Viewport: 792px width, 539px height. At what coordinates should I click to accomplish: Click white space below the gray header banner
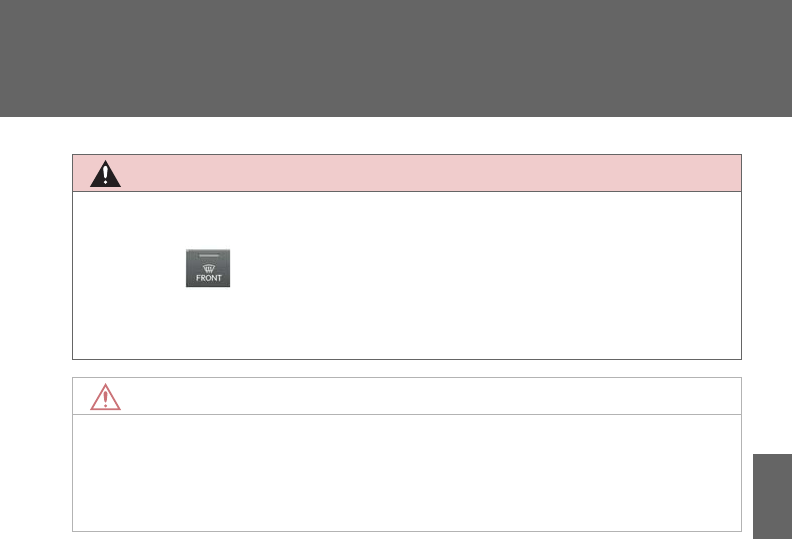click(x=396, y=135)
